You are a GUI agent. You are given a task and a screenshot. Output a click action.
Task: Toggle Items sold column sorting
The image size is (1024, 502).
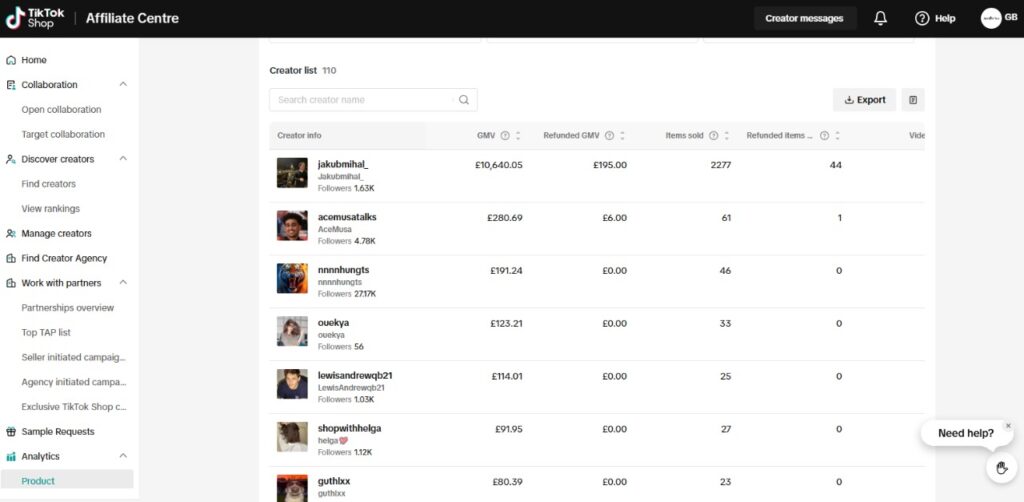[727, 136]
